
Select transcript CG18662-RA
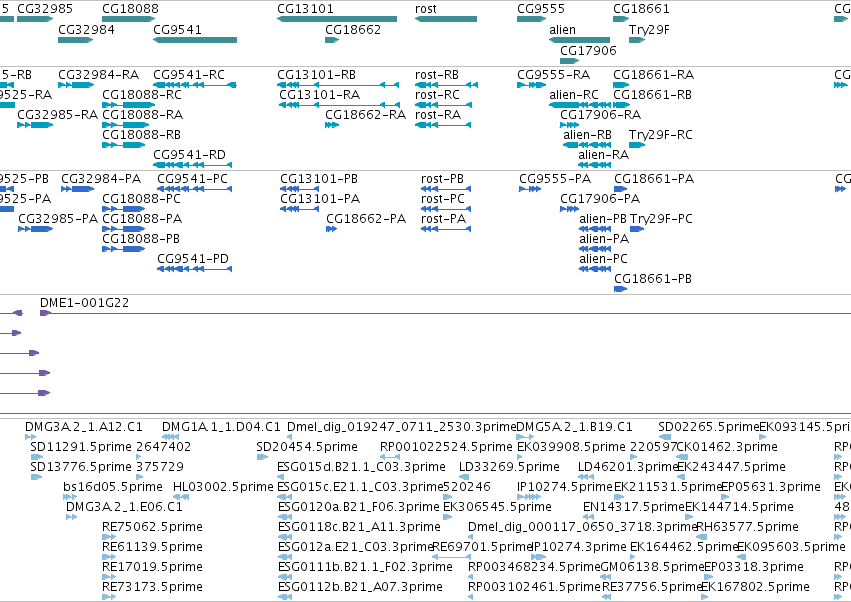click(x=332, y=125)
